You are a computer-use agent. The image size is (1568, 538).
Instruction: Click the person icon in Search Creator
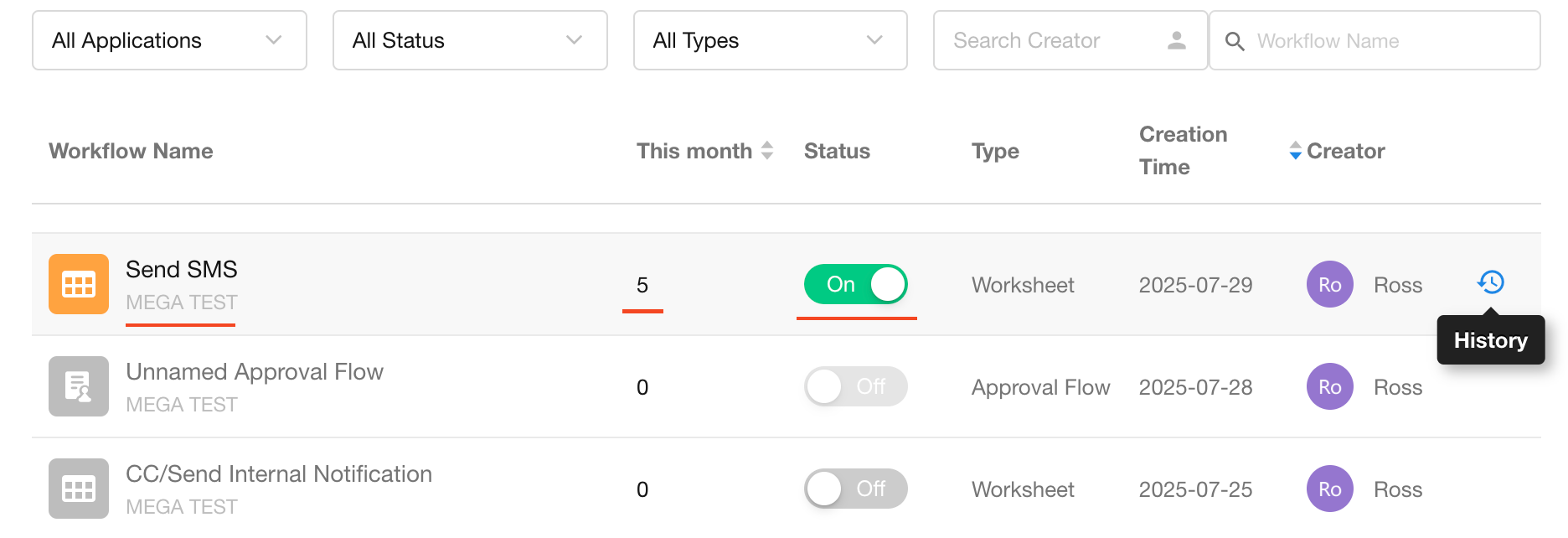coord(1176,40)
